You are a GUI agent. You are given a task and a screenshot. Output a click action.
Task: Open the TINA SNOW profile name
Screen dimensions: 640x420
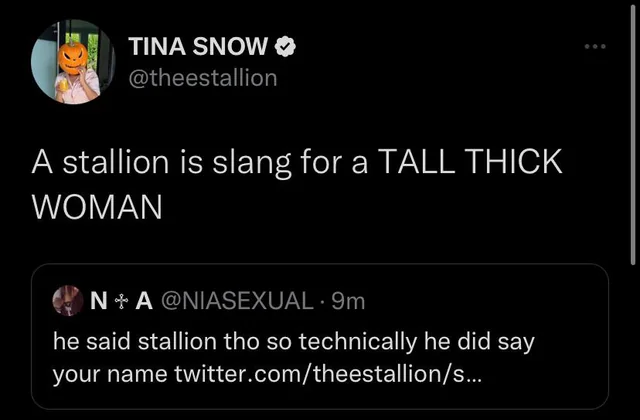click(x=200, y=46)
